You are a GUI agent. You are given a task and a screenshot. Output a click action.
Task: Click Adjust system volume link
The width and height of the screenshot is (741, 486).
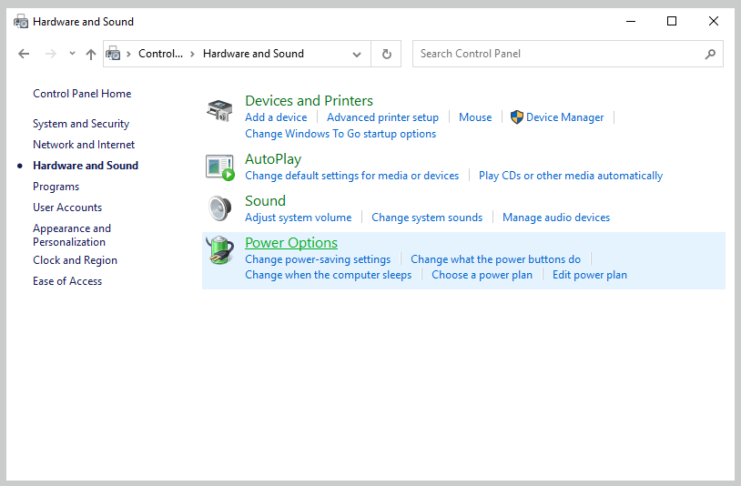pos(298,217)
